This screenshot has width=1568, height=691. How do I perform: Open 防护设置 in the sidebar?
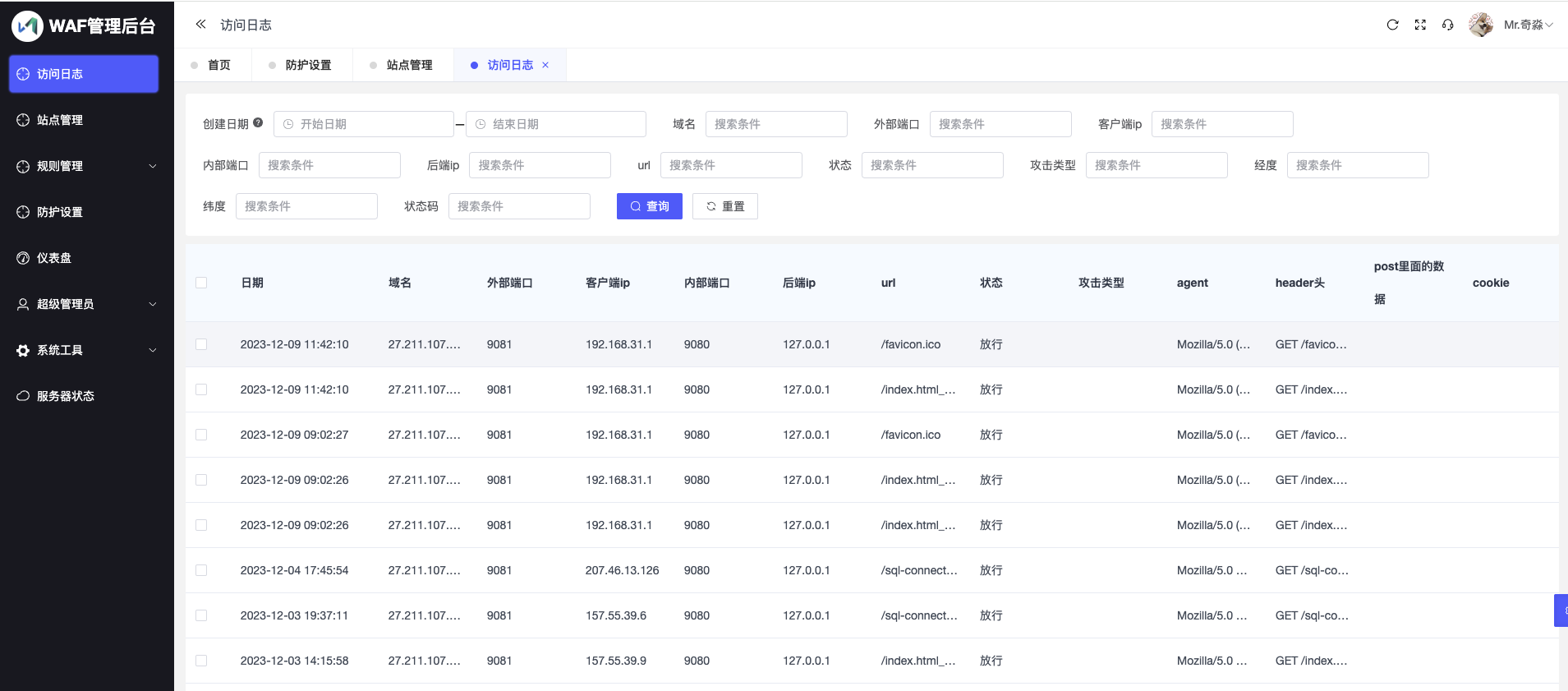click(x=84, y=212)
